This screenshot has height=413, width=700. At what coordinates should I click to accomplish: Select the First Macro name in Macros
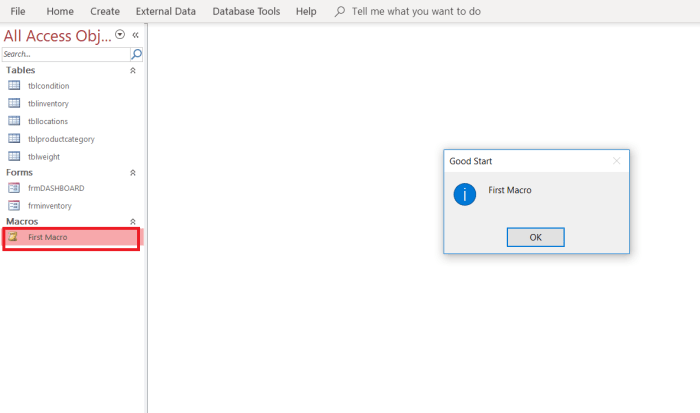click(47, 237)
